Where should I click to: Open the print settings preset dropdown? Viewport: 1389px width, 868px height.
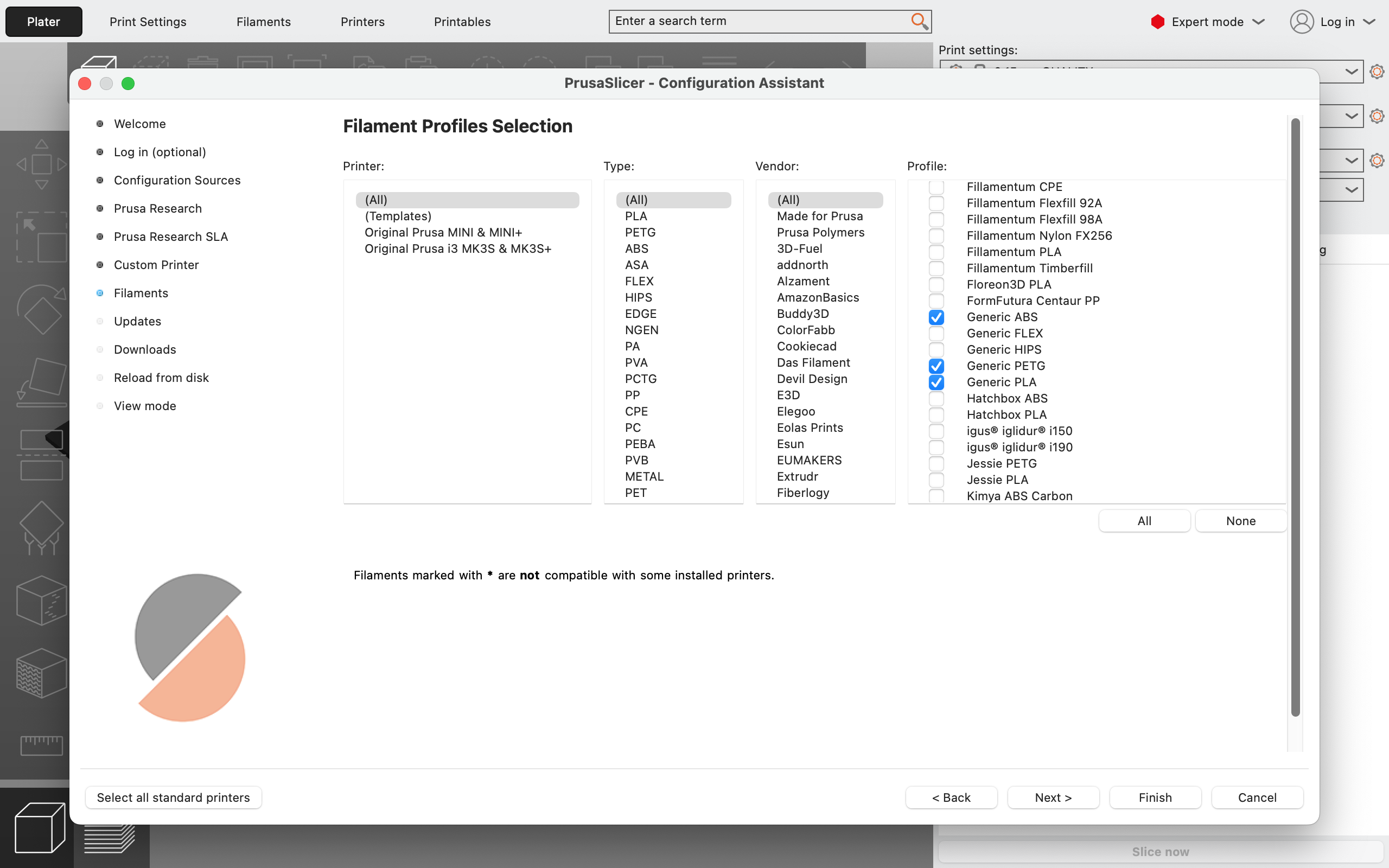coord(1351,72)
